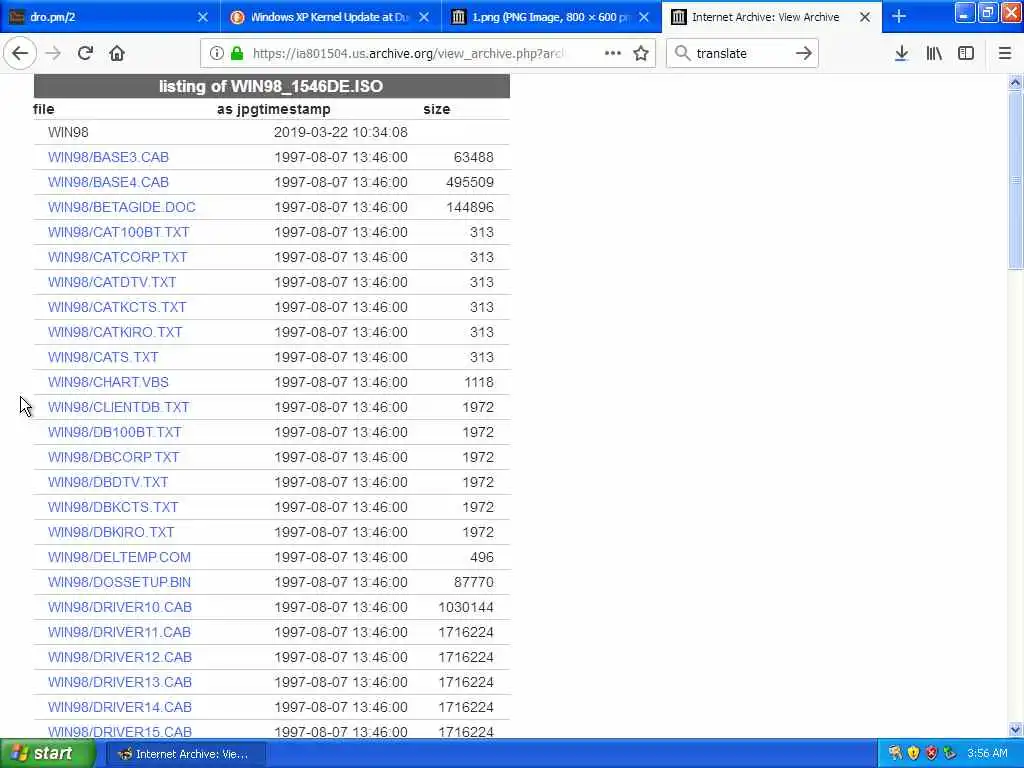The image size is (1024, 768).
Task: Open WIN98/DBCORP.TXT link
Action: (114, 457)
